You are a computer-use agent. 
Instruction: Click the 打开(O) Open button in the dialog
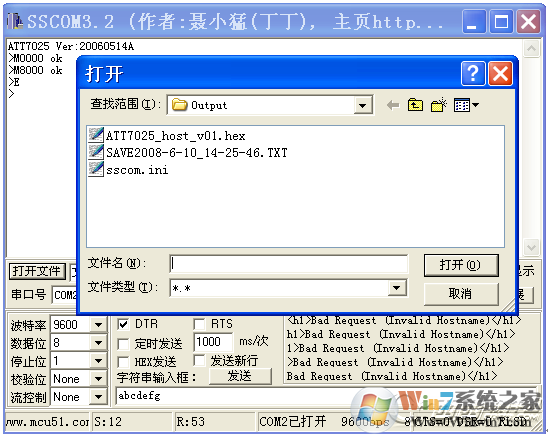(x=461, y=266)
